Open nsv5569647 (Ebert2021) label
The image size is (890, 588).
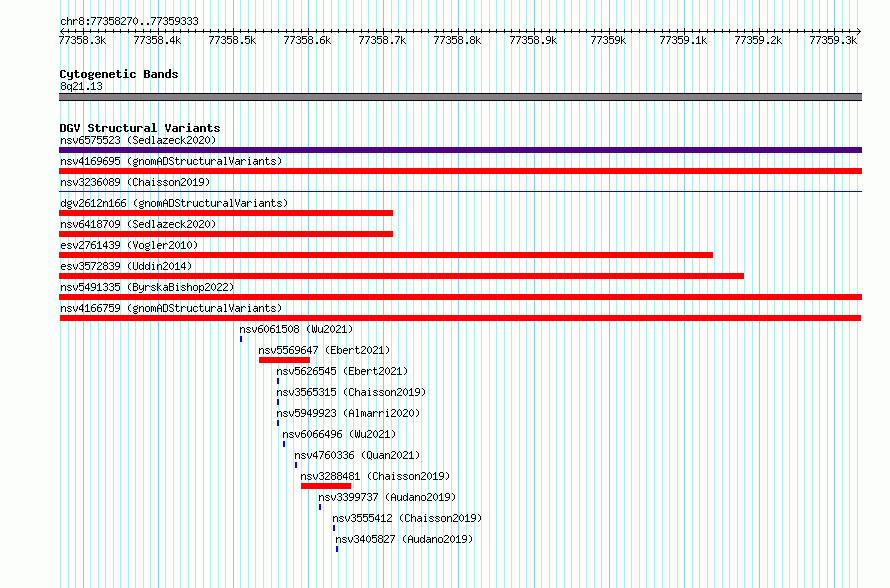(324, 350)
